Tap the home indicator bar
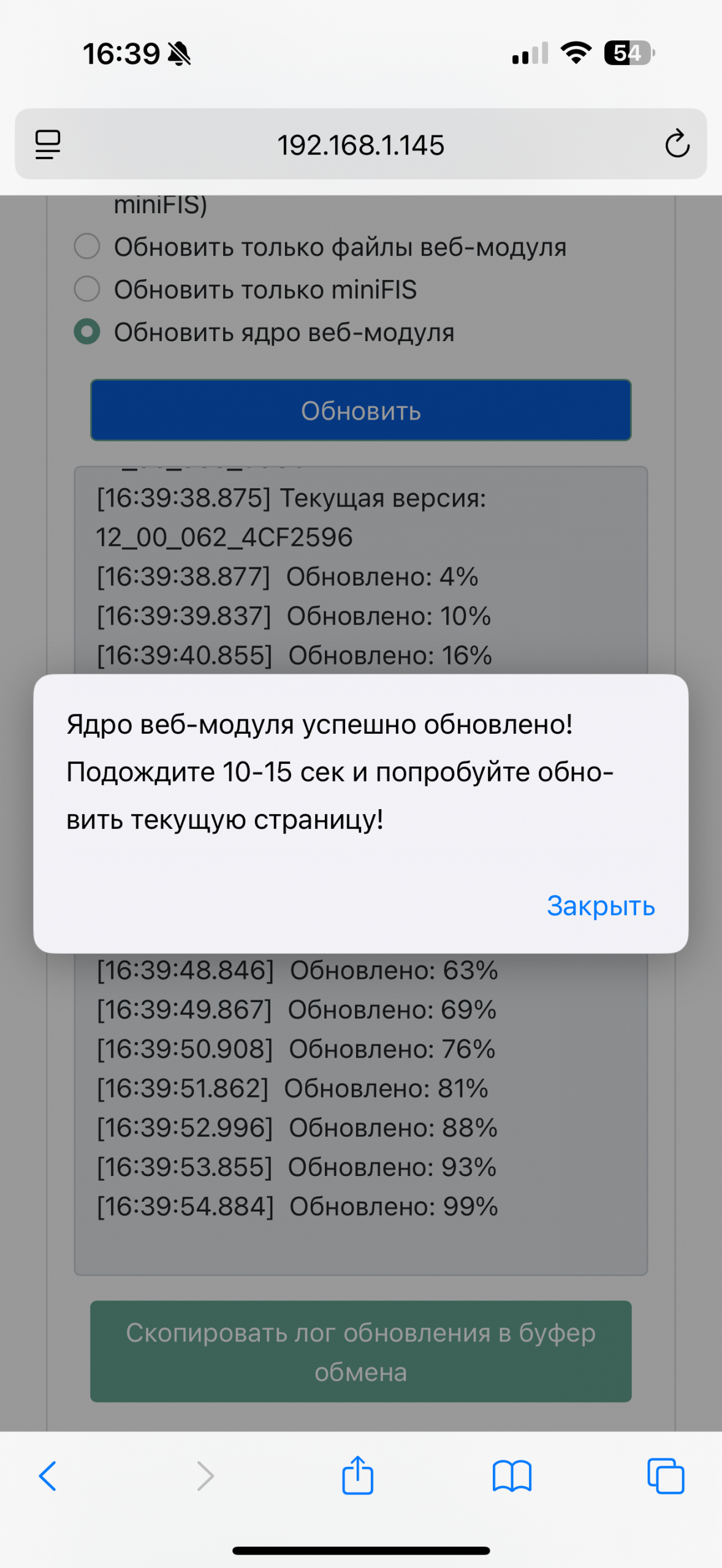Screen dimensions: 722x1568 click(361, 1546)
